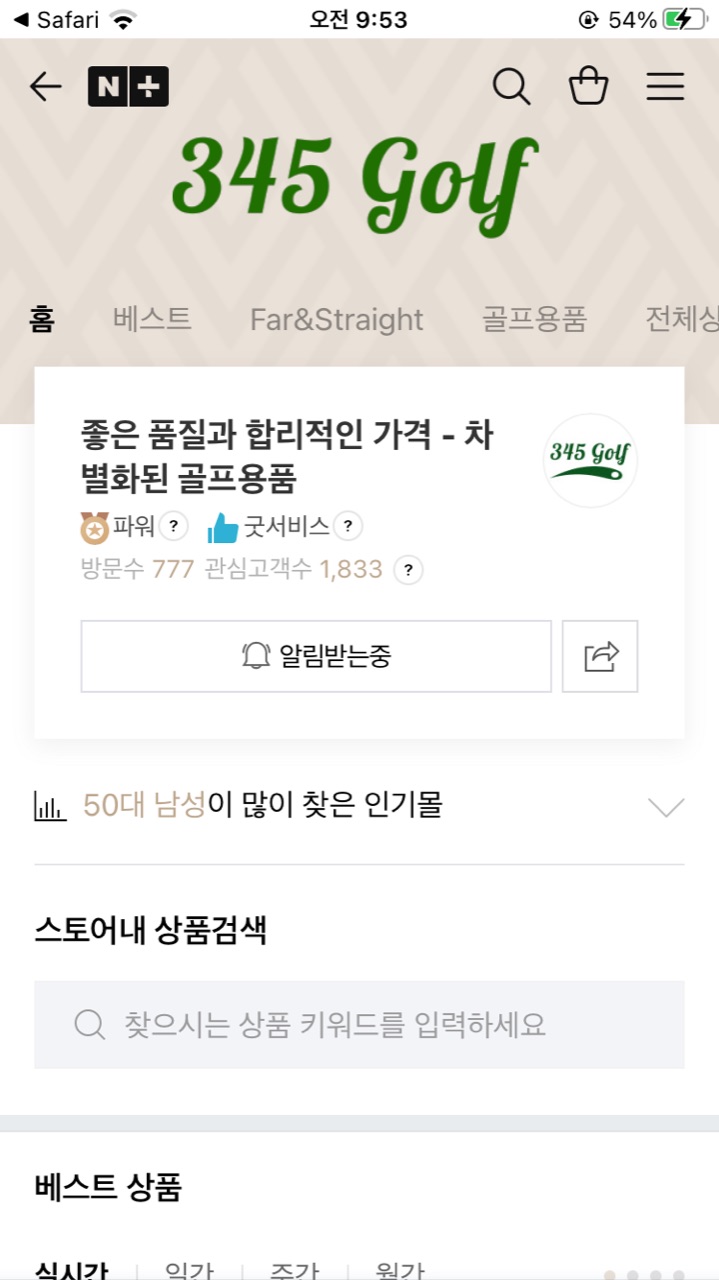
Task: Tap the 345 Golf store title banner
Action: [x=355, y=178]
